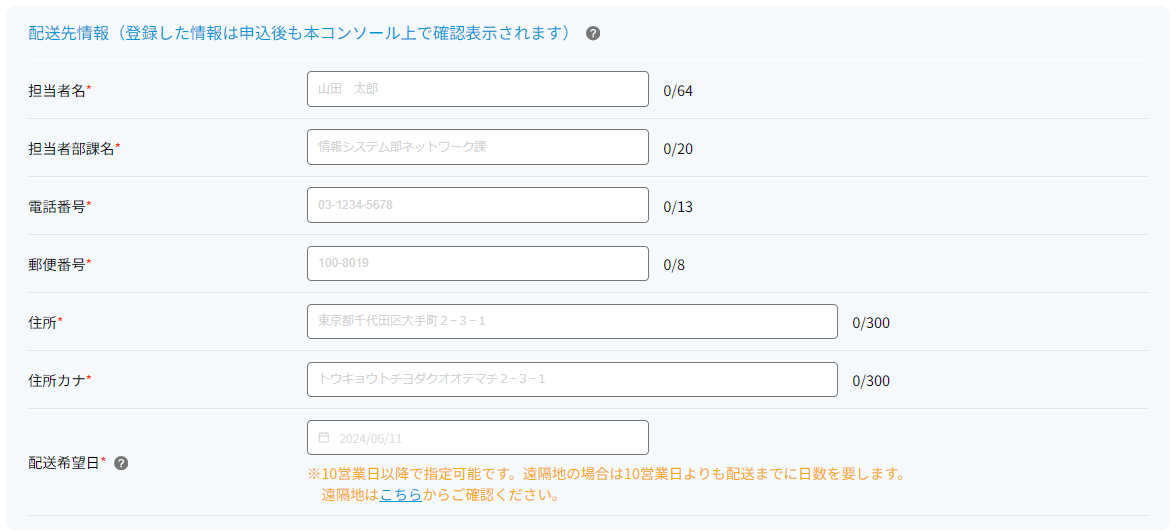
Task: Open the 配送希望日 date picker field
Action: click(x=478, y=437)
